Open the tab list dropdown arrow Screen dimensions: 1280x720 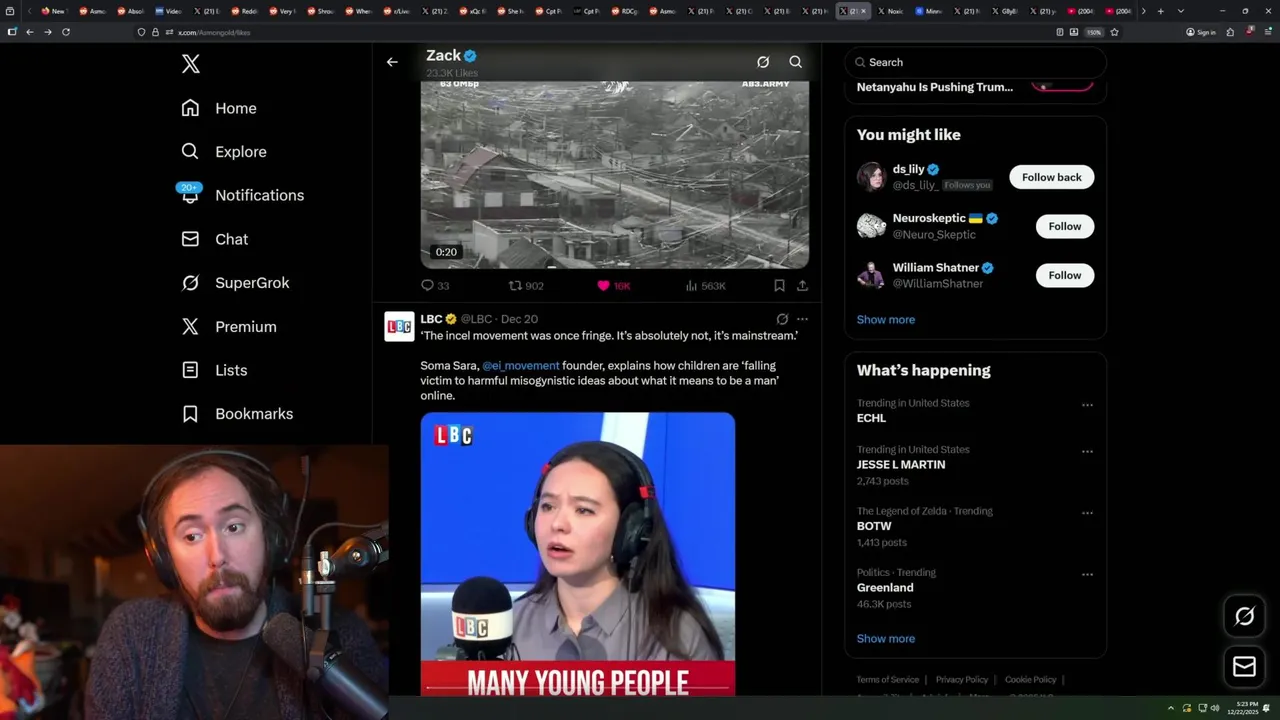click(x=1181, y=11)
